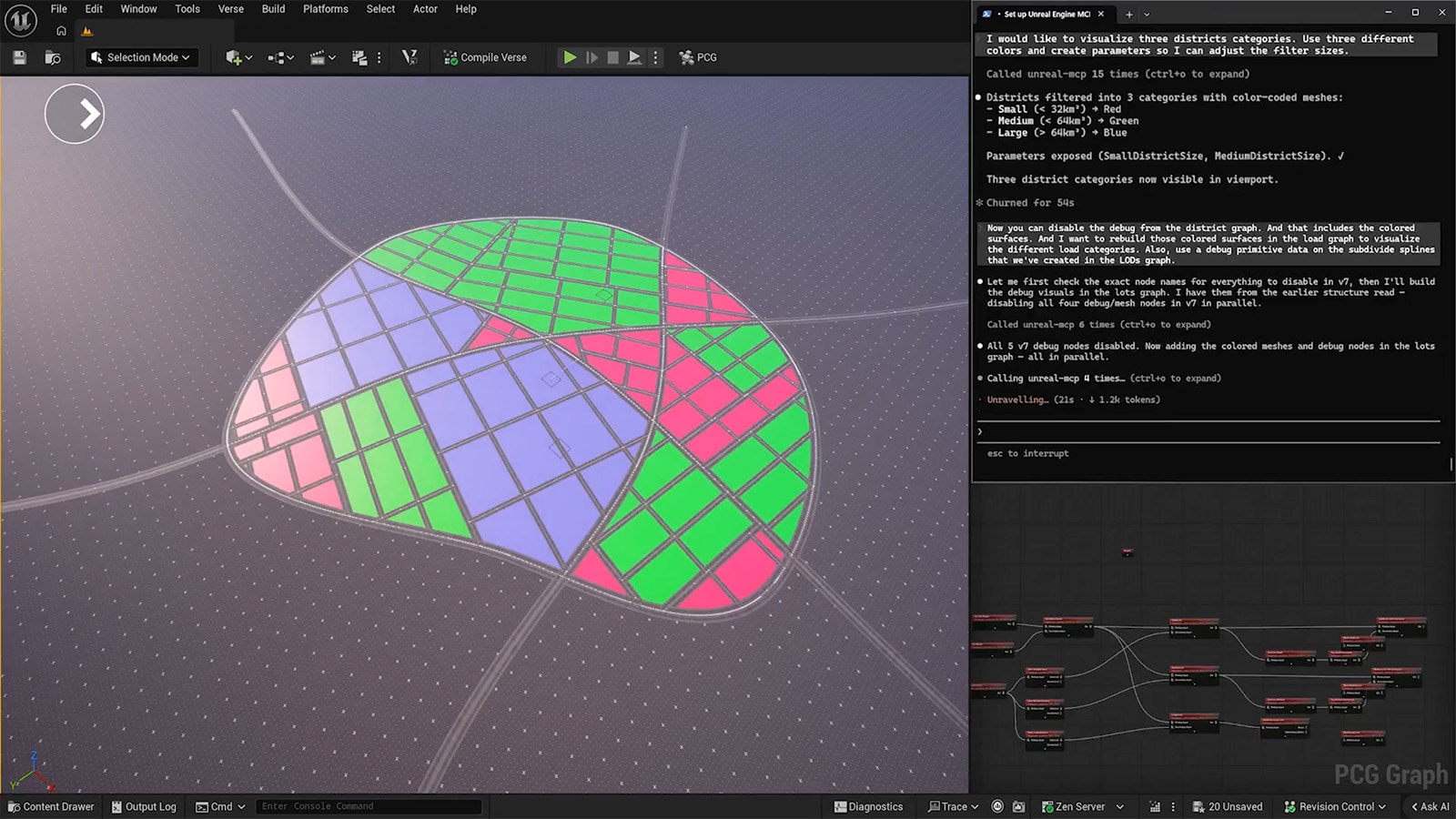Expand the Zen Server dropdown arrow

[1120, 806]
